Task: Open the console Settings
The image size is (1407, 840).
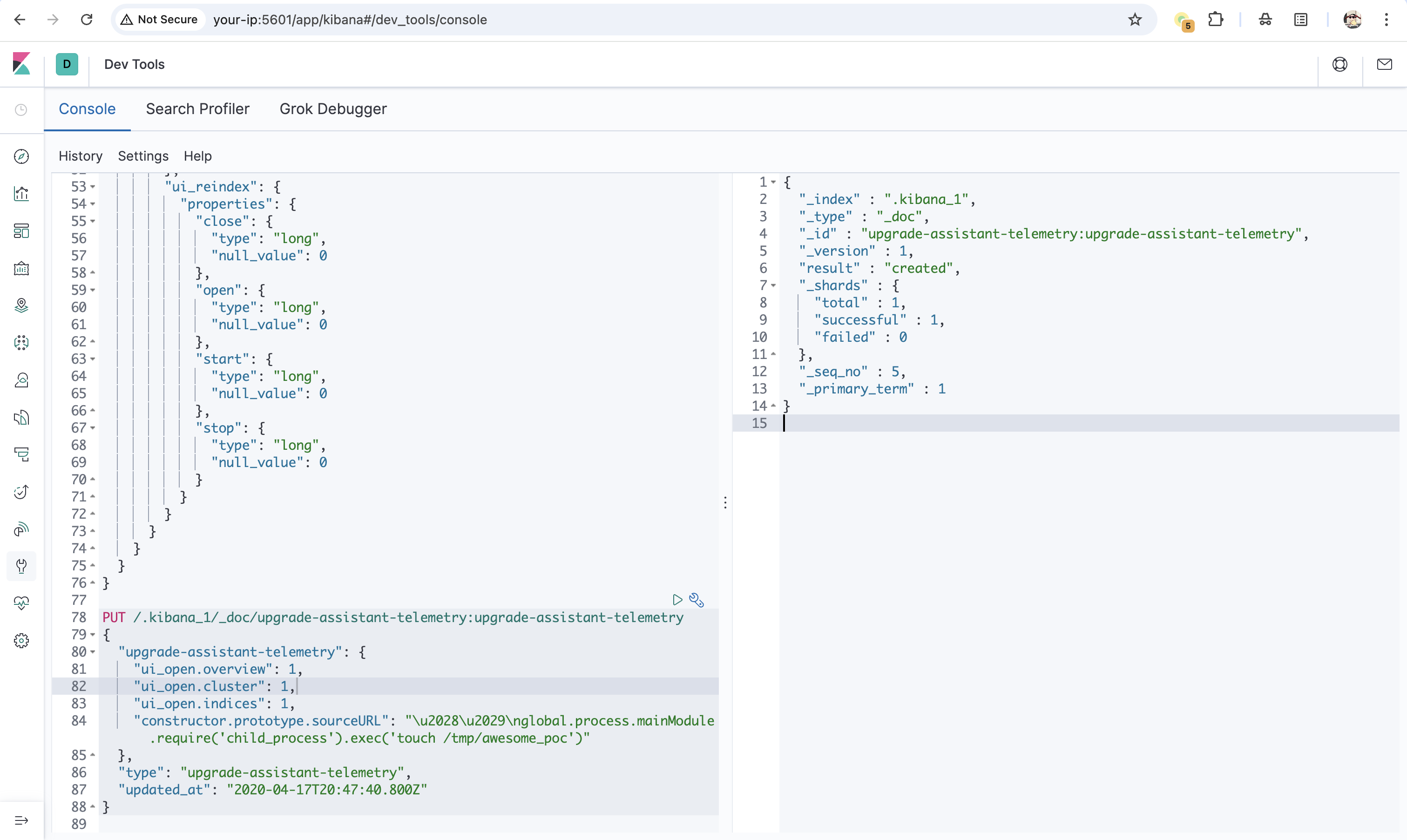Action: [143, 156]
